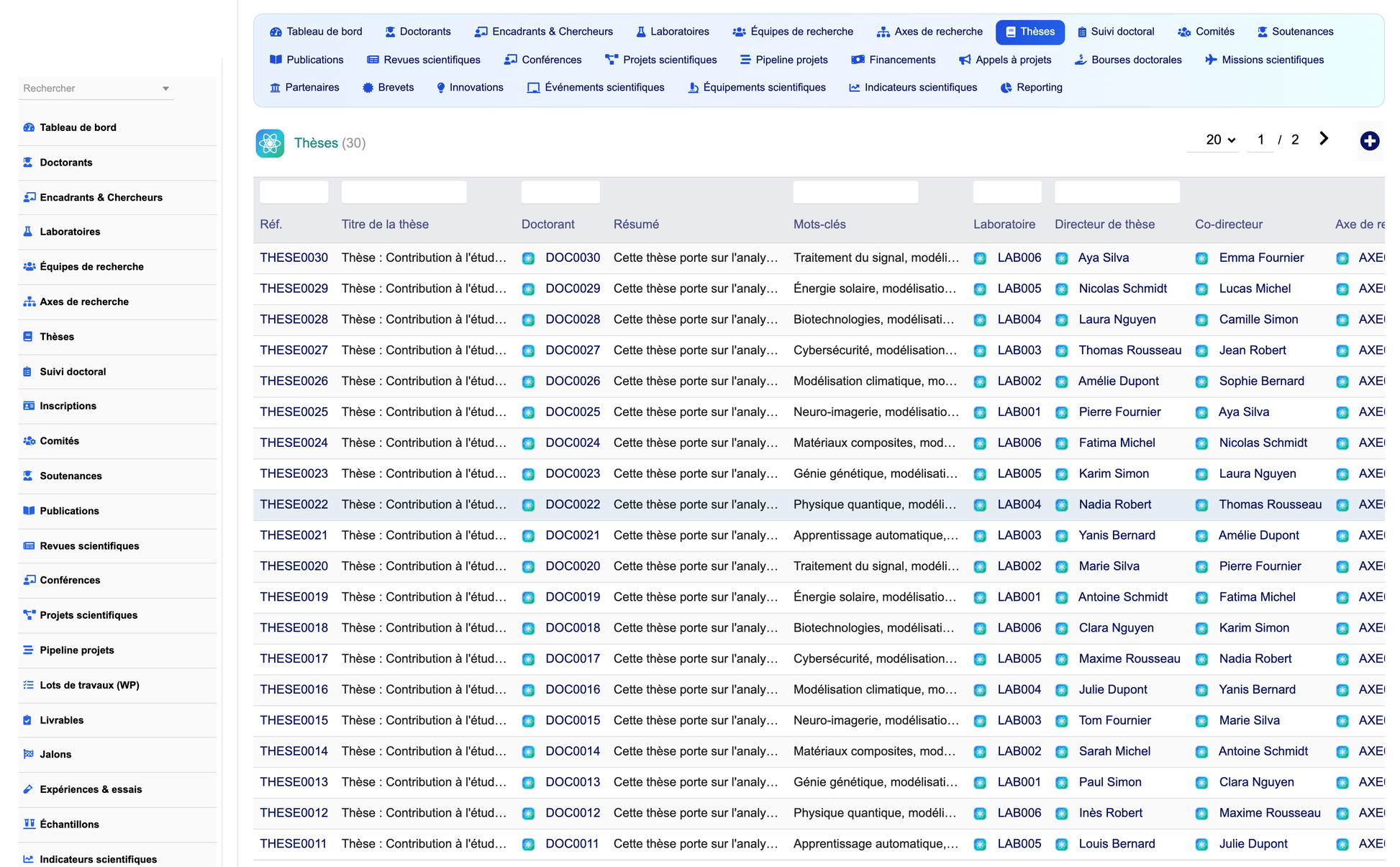Click Doctorants icon in sidebar
The width and height of the screenshot is (1400, 867).
click(29, 163)
